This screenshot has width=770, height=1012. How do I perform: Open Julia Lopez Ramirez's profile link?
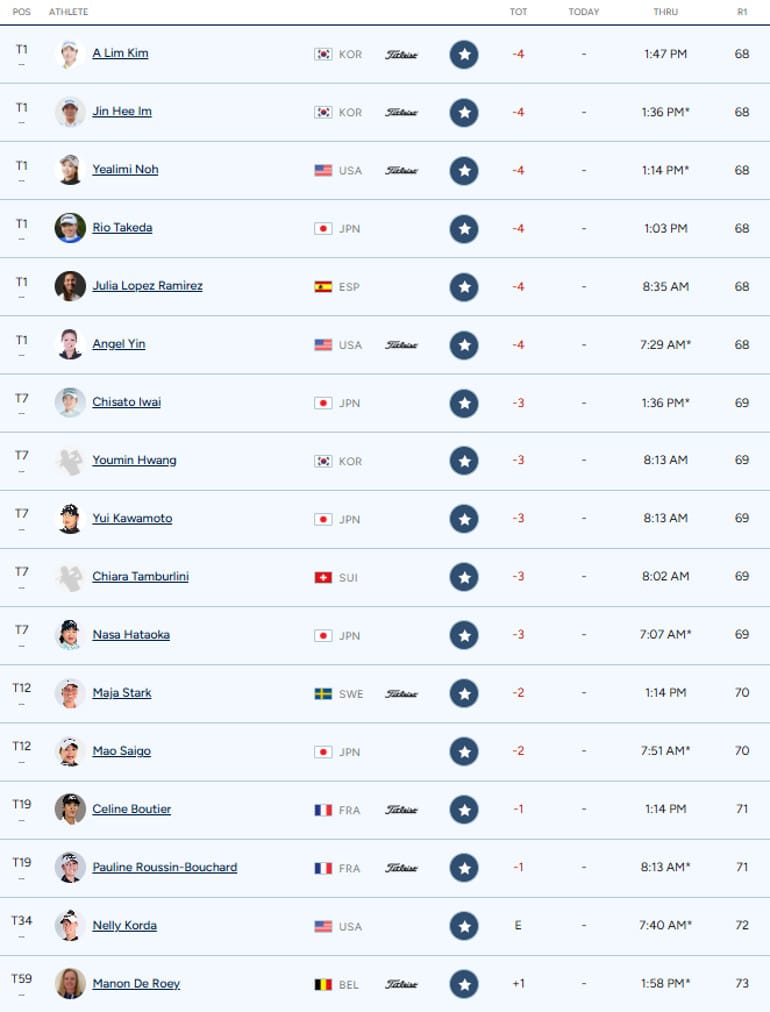[x=147, y=285]
